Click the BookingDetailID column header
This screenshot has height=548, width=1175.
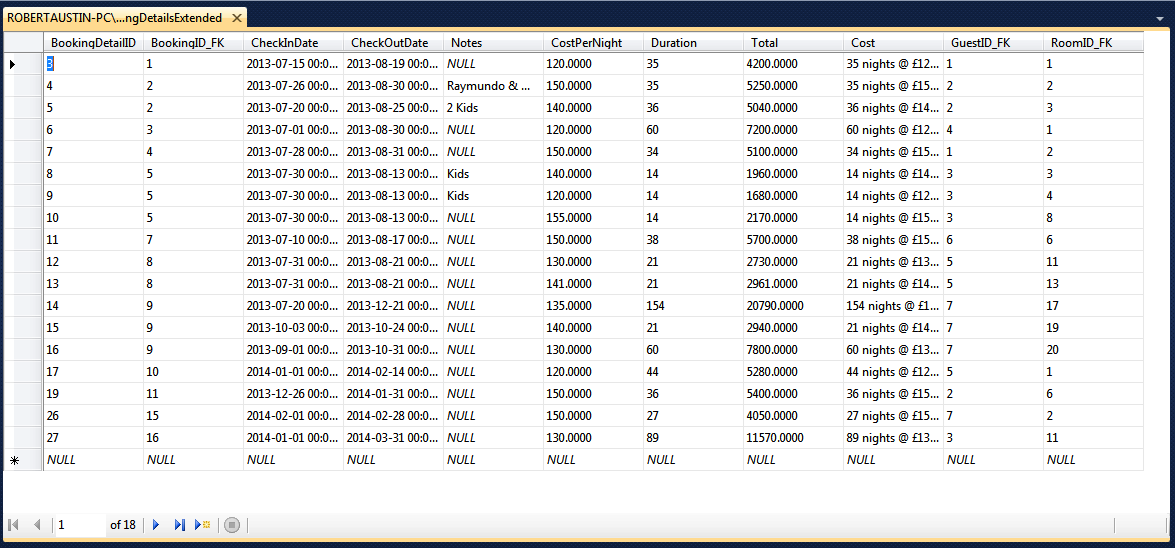(x=94, y=43)
